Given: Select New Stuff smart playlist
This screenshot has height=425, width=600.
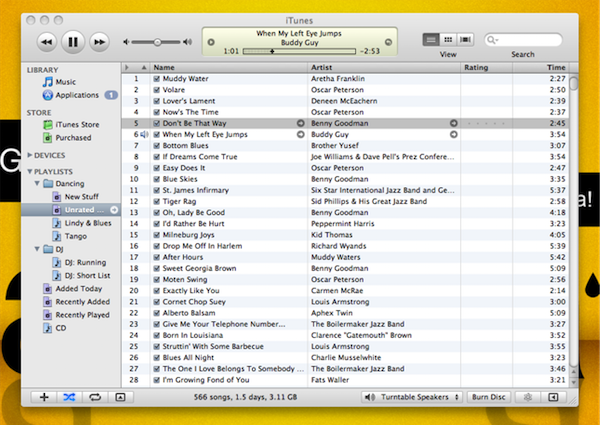Looking at the screenshot, I should (75, 197).
